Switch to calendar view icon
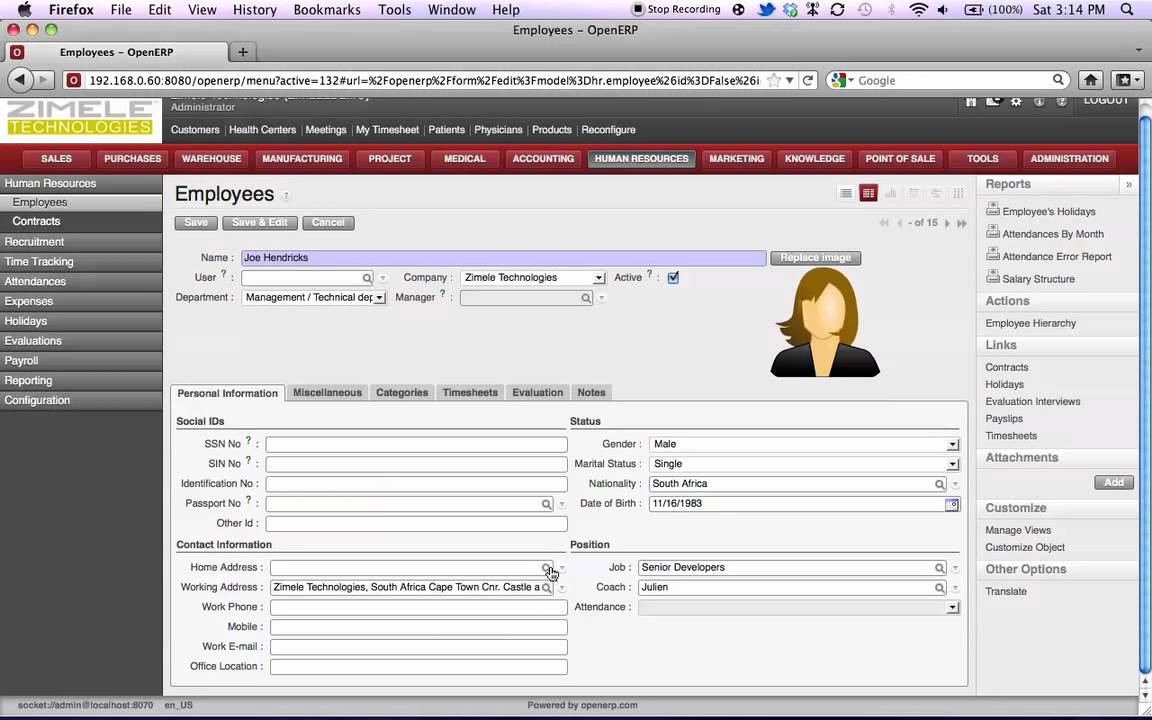 pyautogui.click(x=913, y=193)
